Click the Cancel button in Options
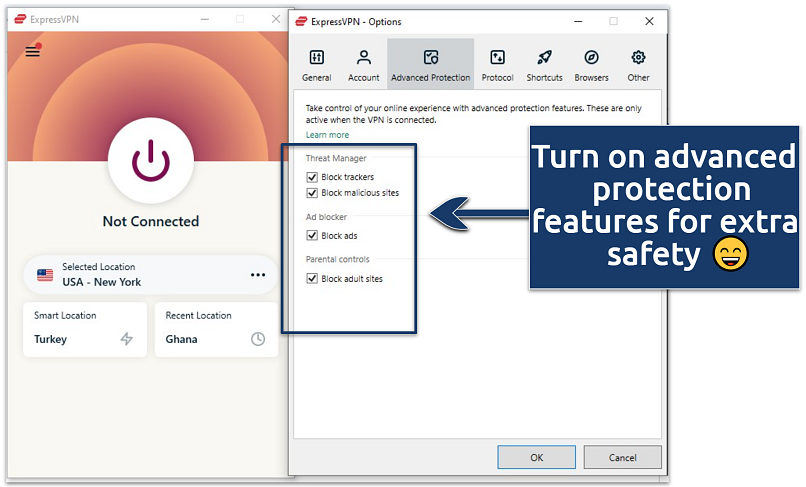The image size is (806, 487). 622,457
